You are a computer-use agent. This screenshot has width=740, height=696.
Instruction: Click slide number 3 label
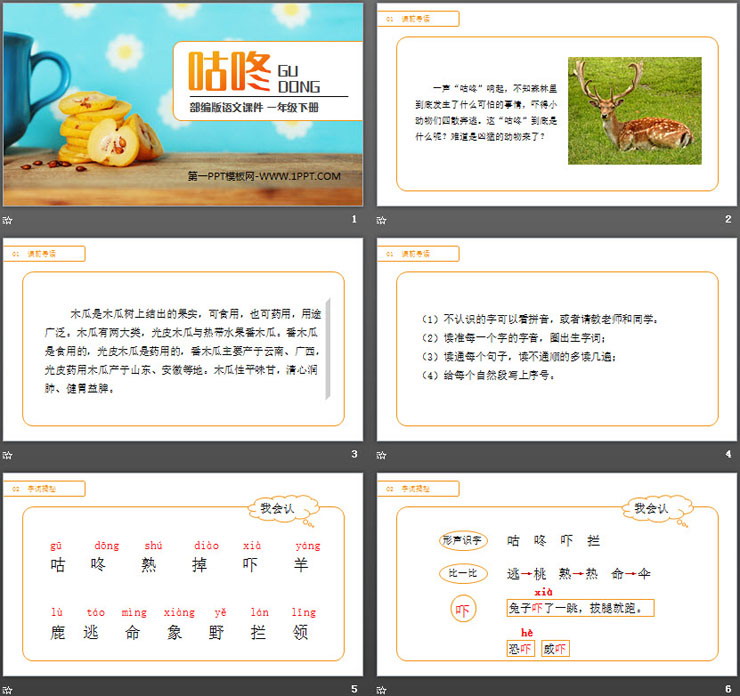[354, 454]
